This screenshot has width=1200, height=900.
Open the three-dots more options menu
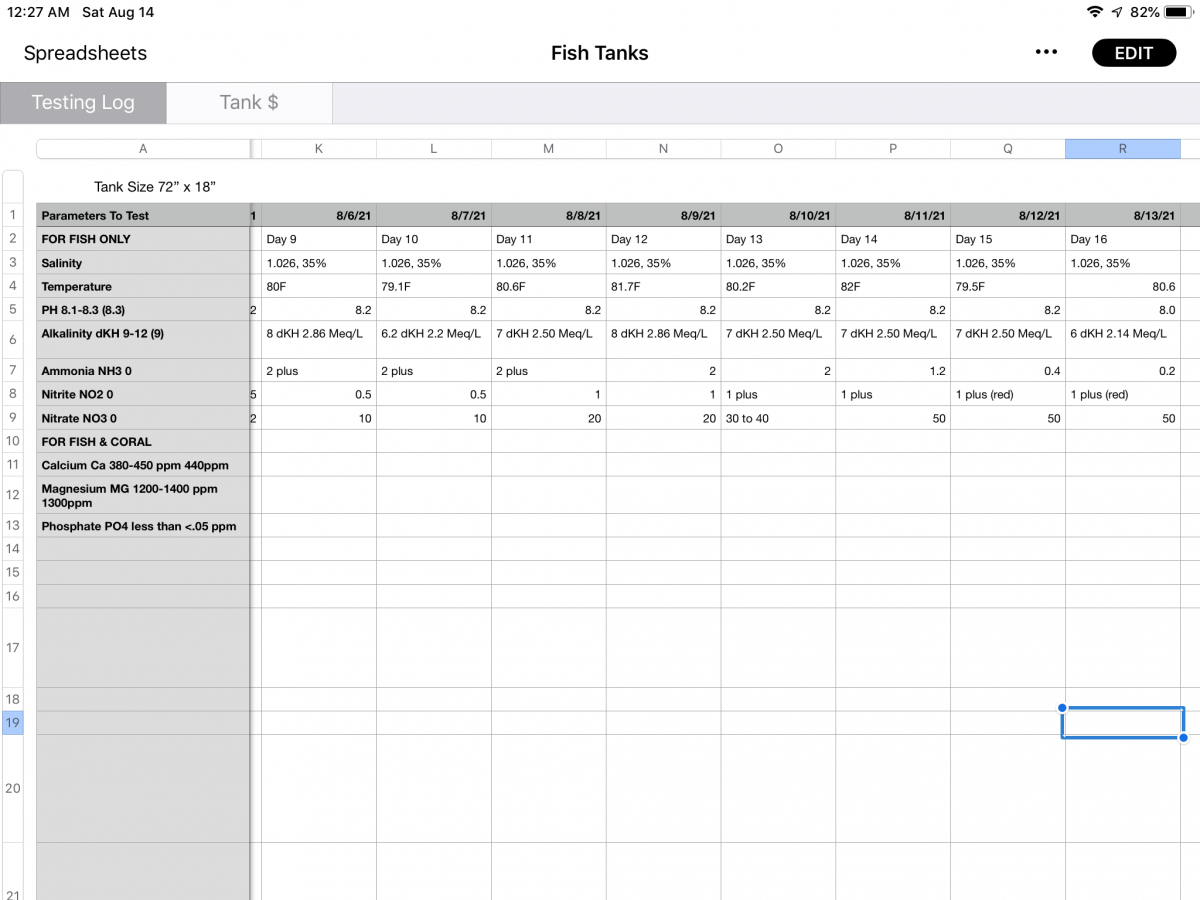(x=1046, y=53)
